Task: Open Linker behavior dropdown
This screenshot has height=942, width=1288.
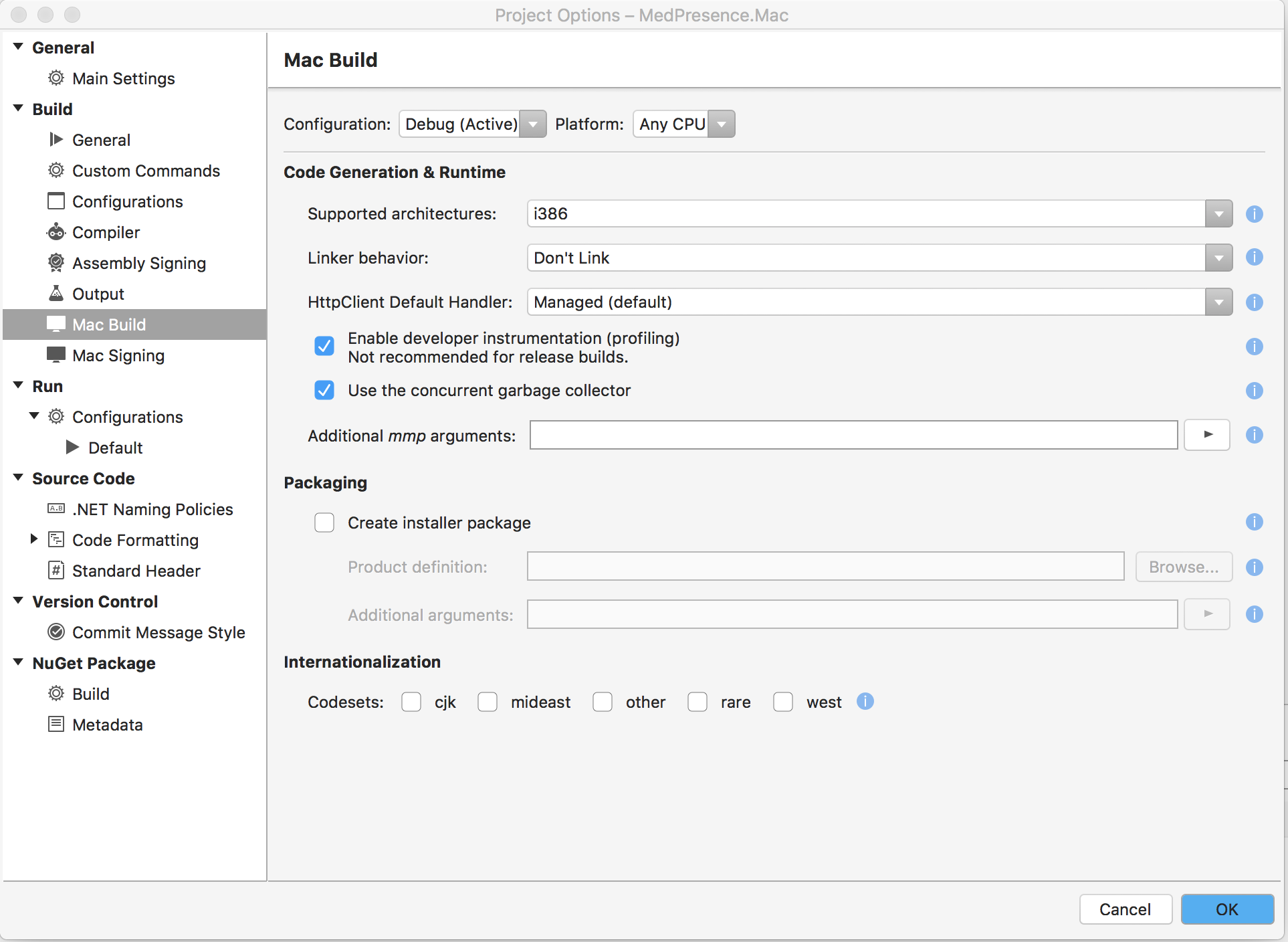Action: pyautogui.click(x=879, y=258)
